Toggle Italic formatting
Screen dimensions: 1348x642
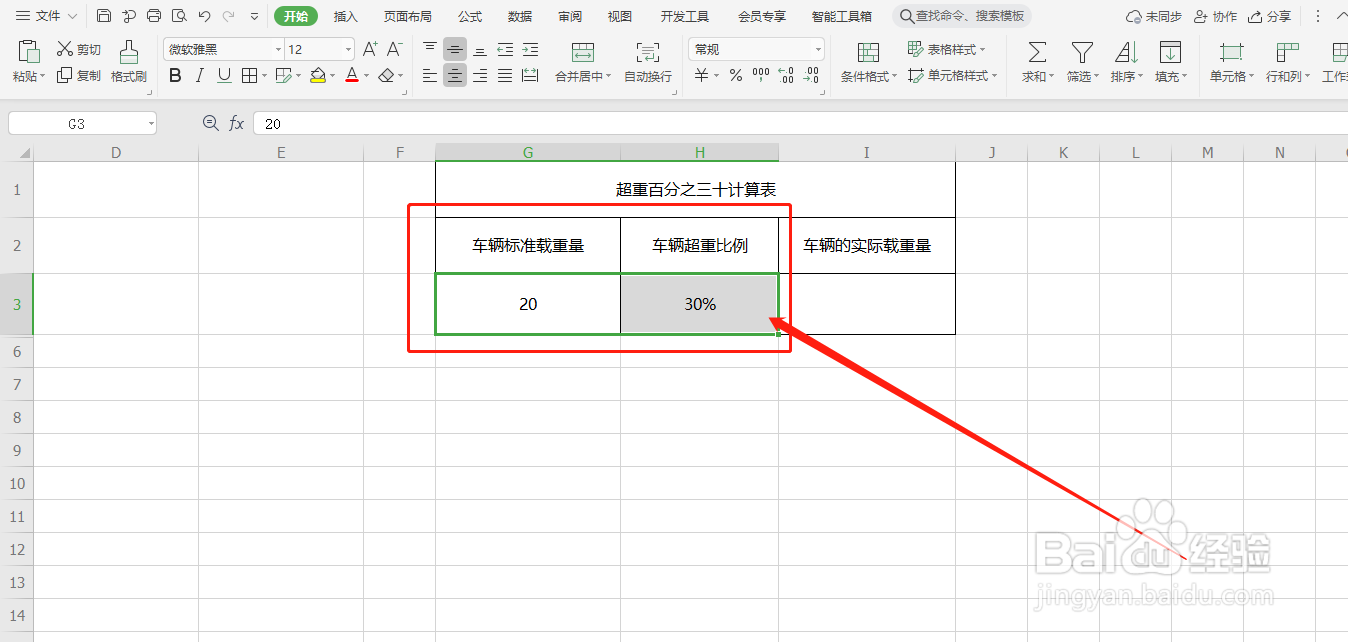[x=200, y=75]
